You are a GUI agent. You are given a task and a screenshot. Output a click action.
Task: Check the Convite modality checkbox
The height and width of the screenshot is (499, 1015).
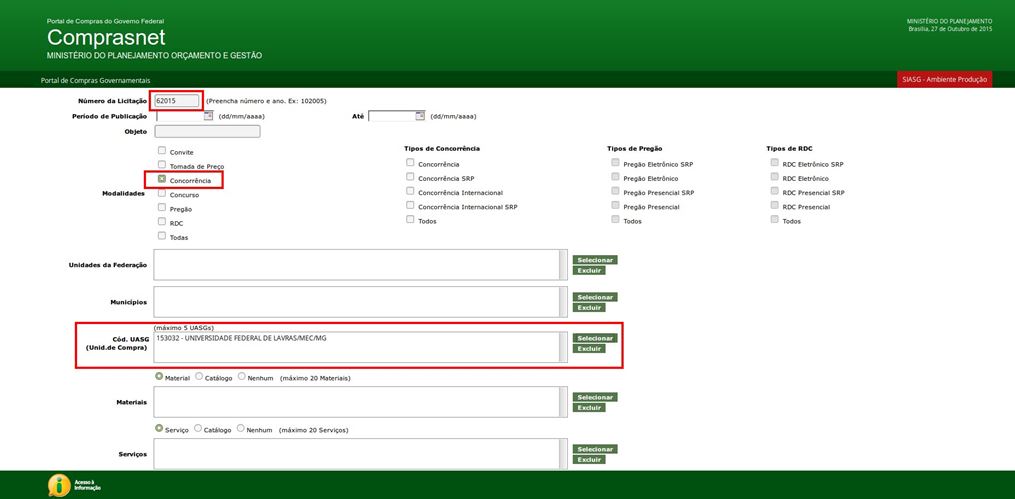point(162,151)
